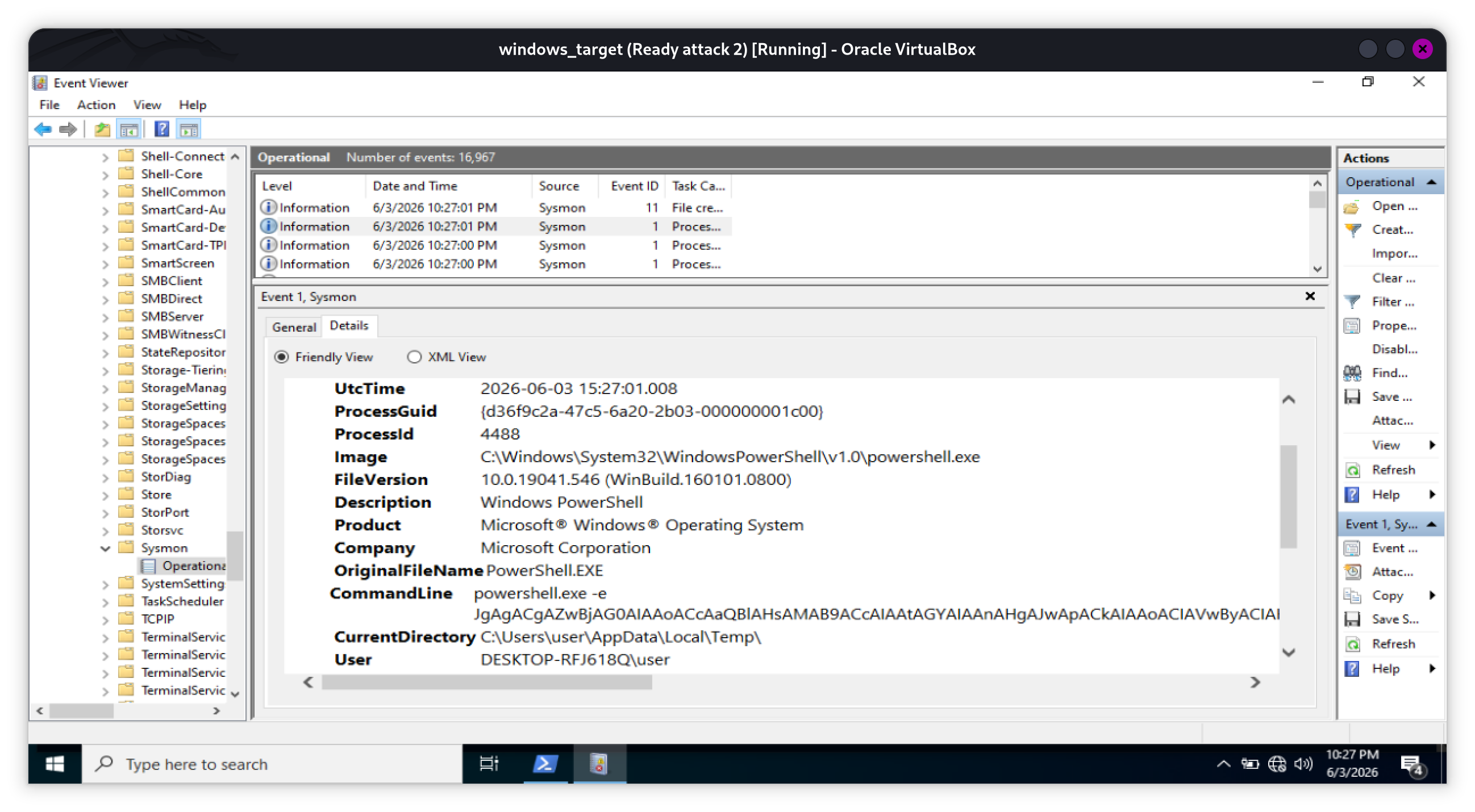Toggle the Show/Hide Console Tree icon
This screenshot has height=812, width=1475.
129,129
